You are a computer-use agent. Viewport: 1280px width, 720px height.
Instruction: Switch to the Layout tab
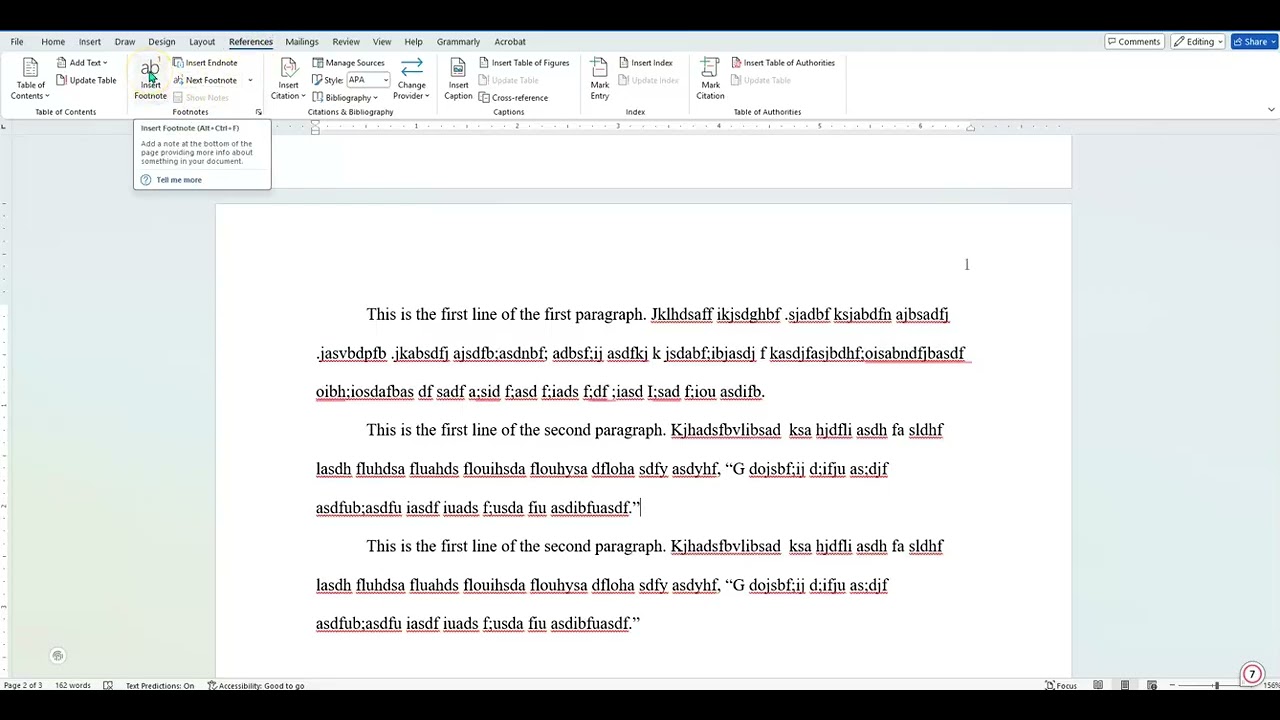(x=202, y=42)
